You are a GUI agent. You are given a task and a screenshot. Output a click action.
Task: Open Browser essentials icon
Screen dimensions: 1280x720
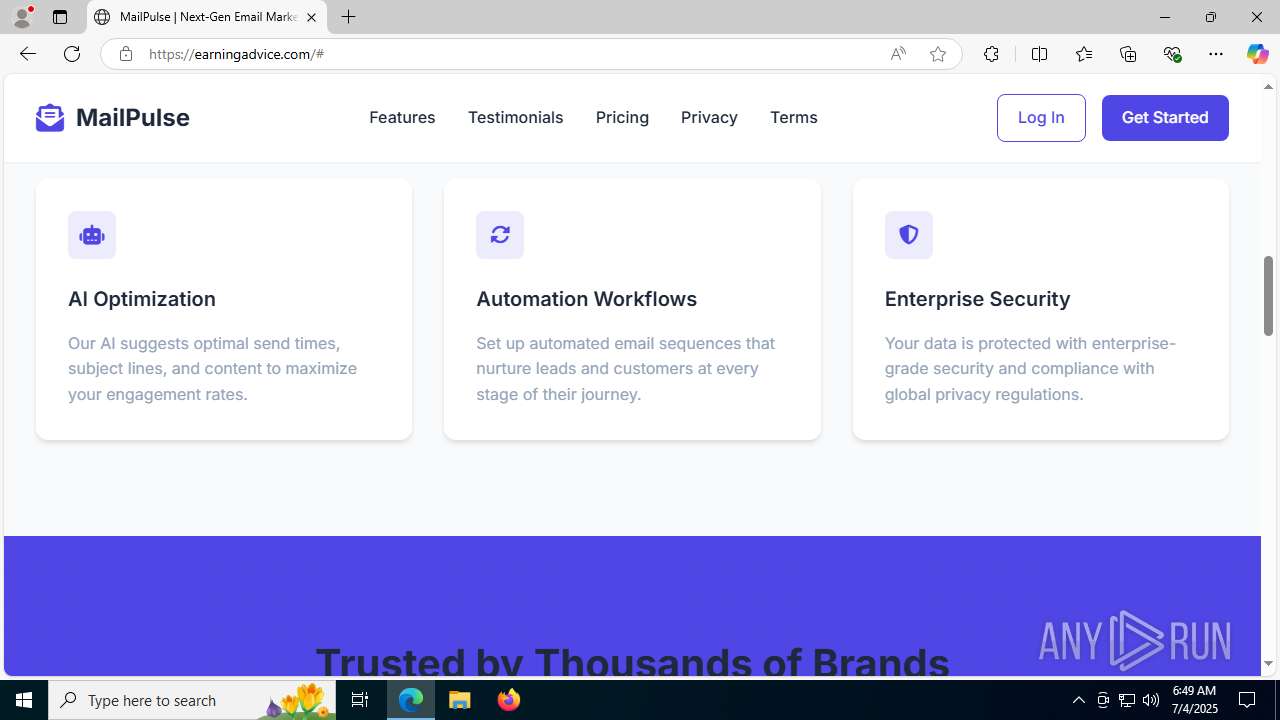(x=1172, y=54)
